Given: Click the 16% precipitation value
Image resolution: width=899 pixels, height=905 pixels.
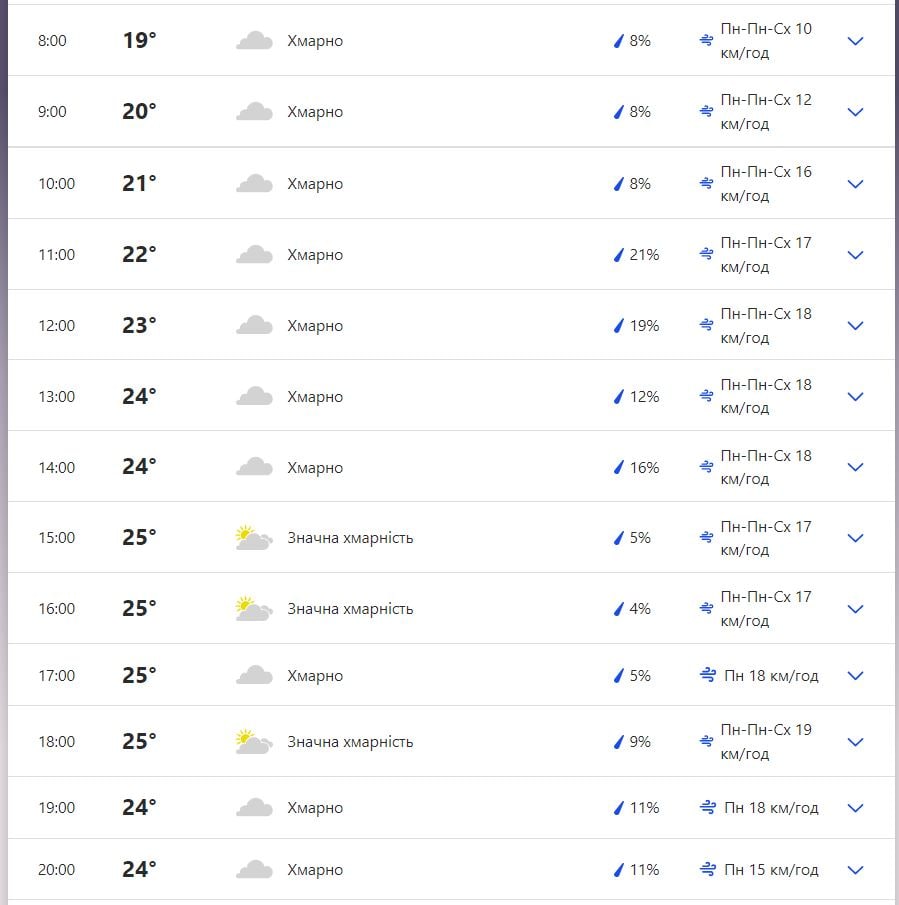Looking at the screenshot, I should [644, 468].
